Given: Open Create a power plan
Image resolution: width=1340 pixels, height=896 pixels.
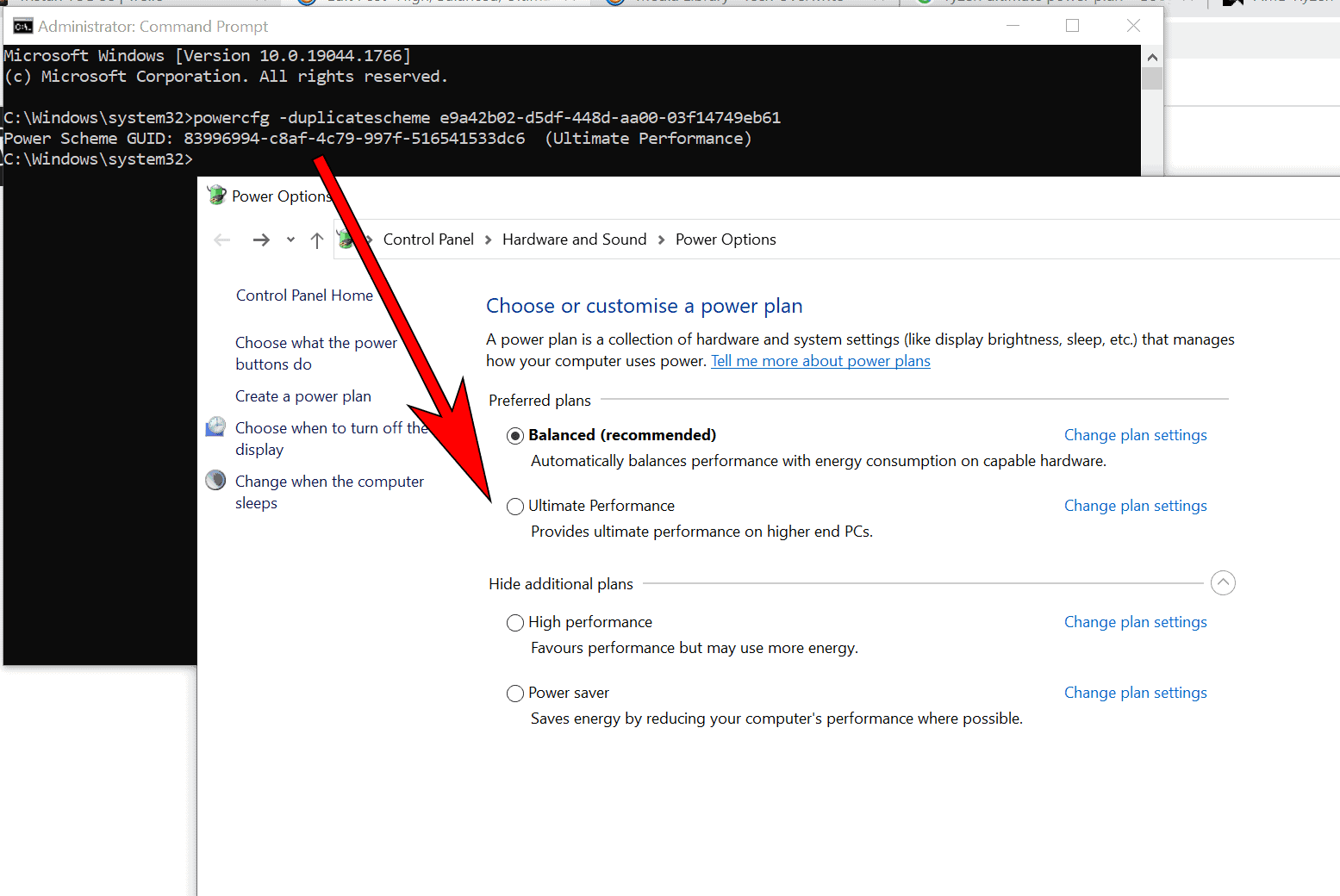Looking at the screenshot, I should click(303, 396).
